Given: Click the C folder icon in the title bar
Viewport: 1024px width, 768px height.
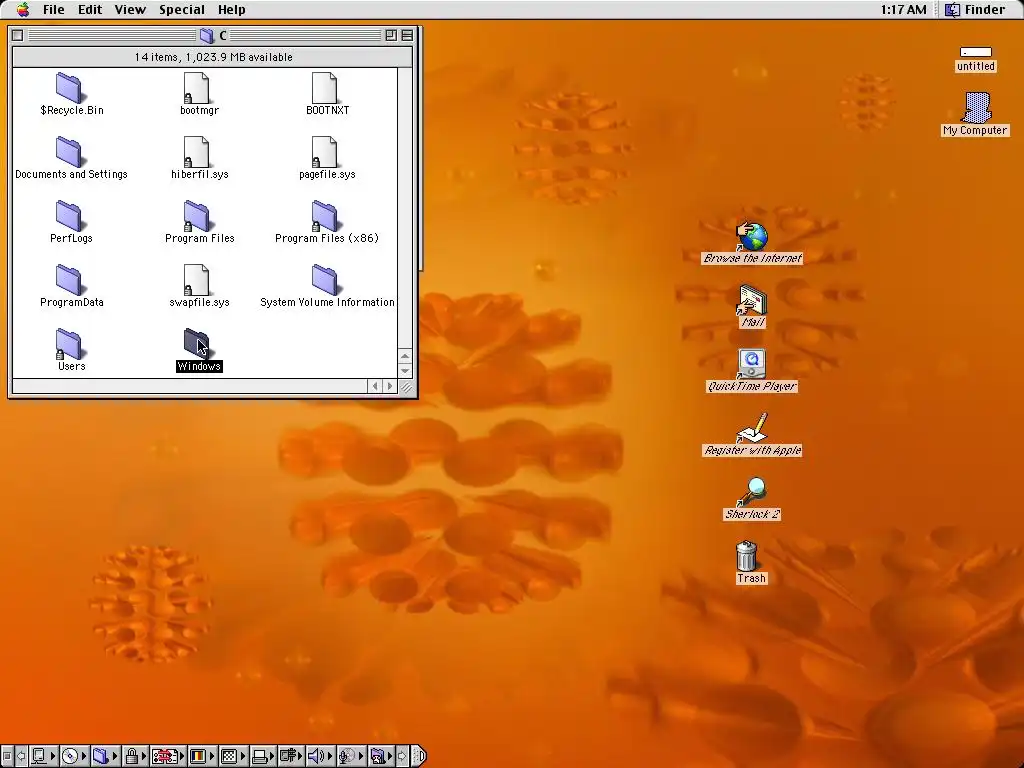Looking at the screenshot, I should pos(207,35).
